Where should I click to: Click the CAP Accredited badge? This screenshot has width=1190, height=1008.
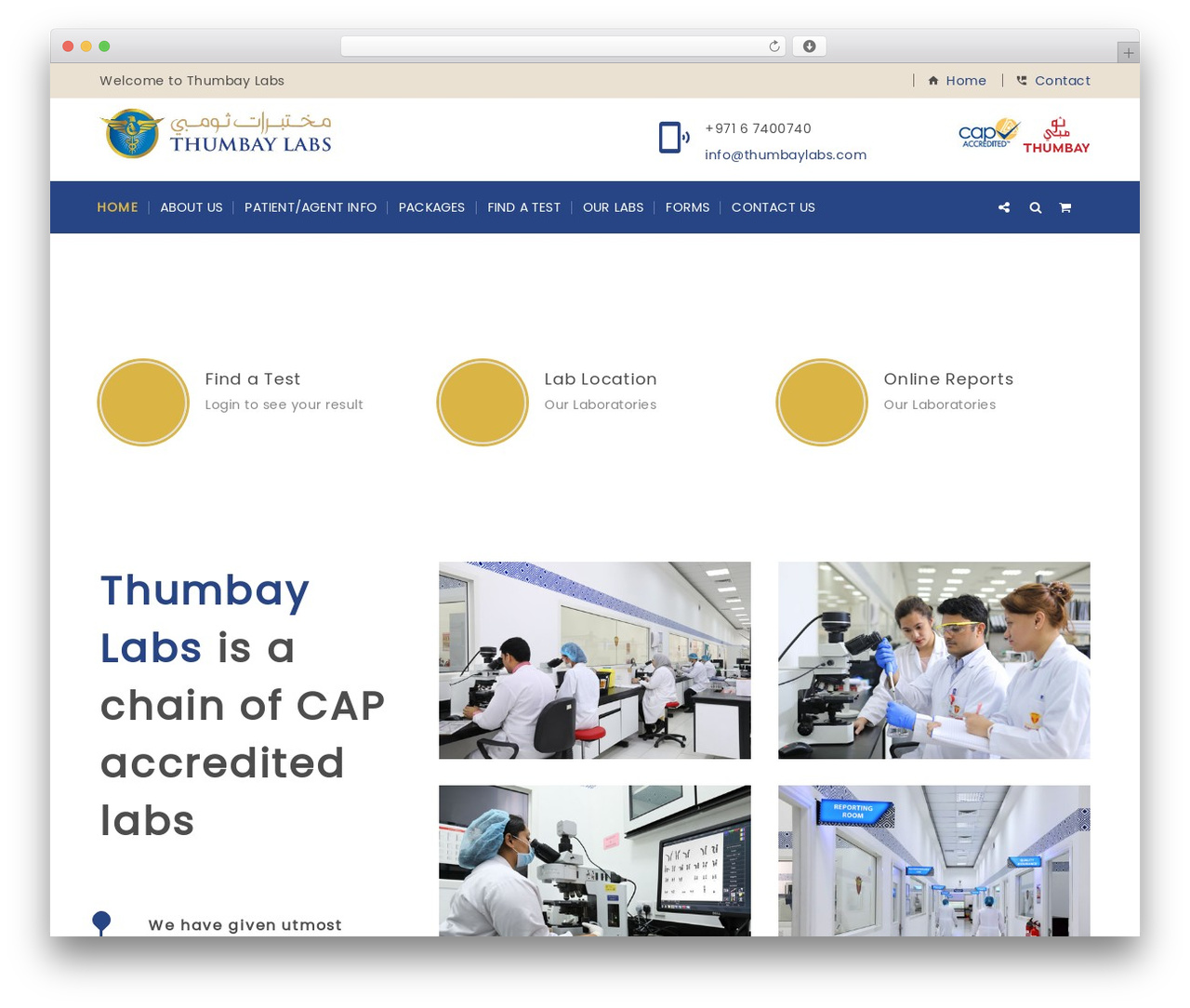pyautogui.click(x=989, y=133)
